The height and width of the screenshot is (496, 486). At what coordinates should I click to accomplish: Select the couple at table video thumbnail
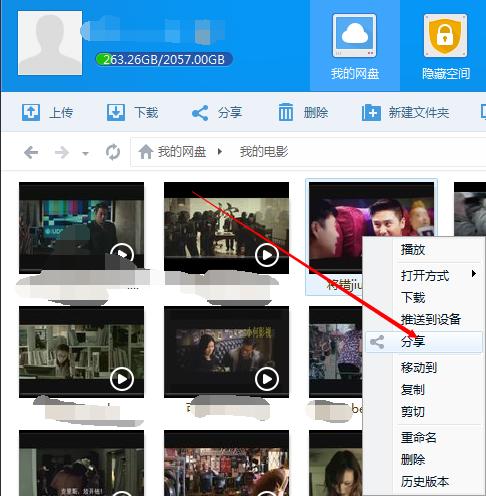point(226,352)
